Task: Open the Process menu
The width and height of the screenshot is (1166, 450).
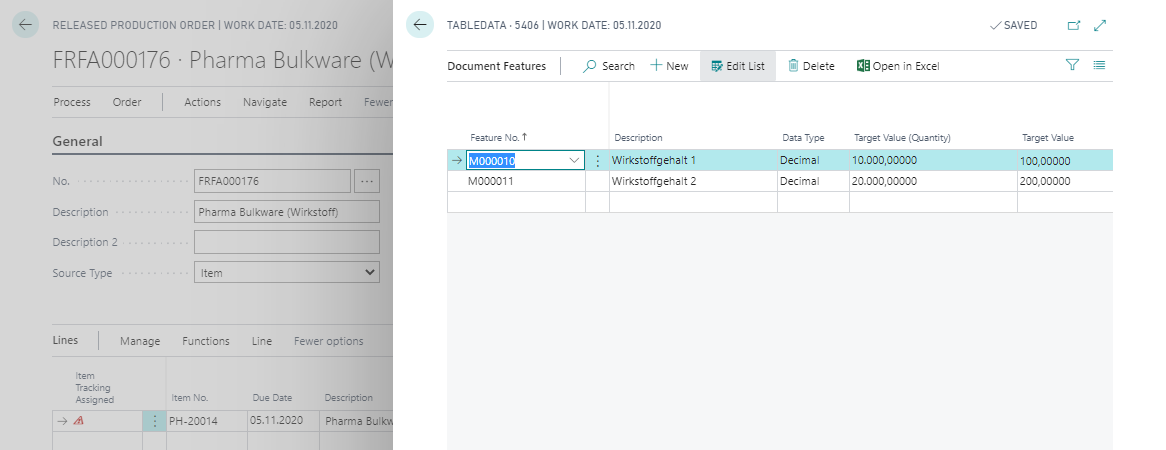Action: point(72,102)
